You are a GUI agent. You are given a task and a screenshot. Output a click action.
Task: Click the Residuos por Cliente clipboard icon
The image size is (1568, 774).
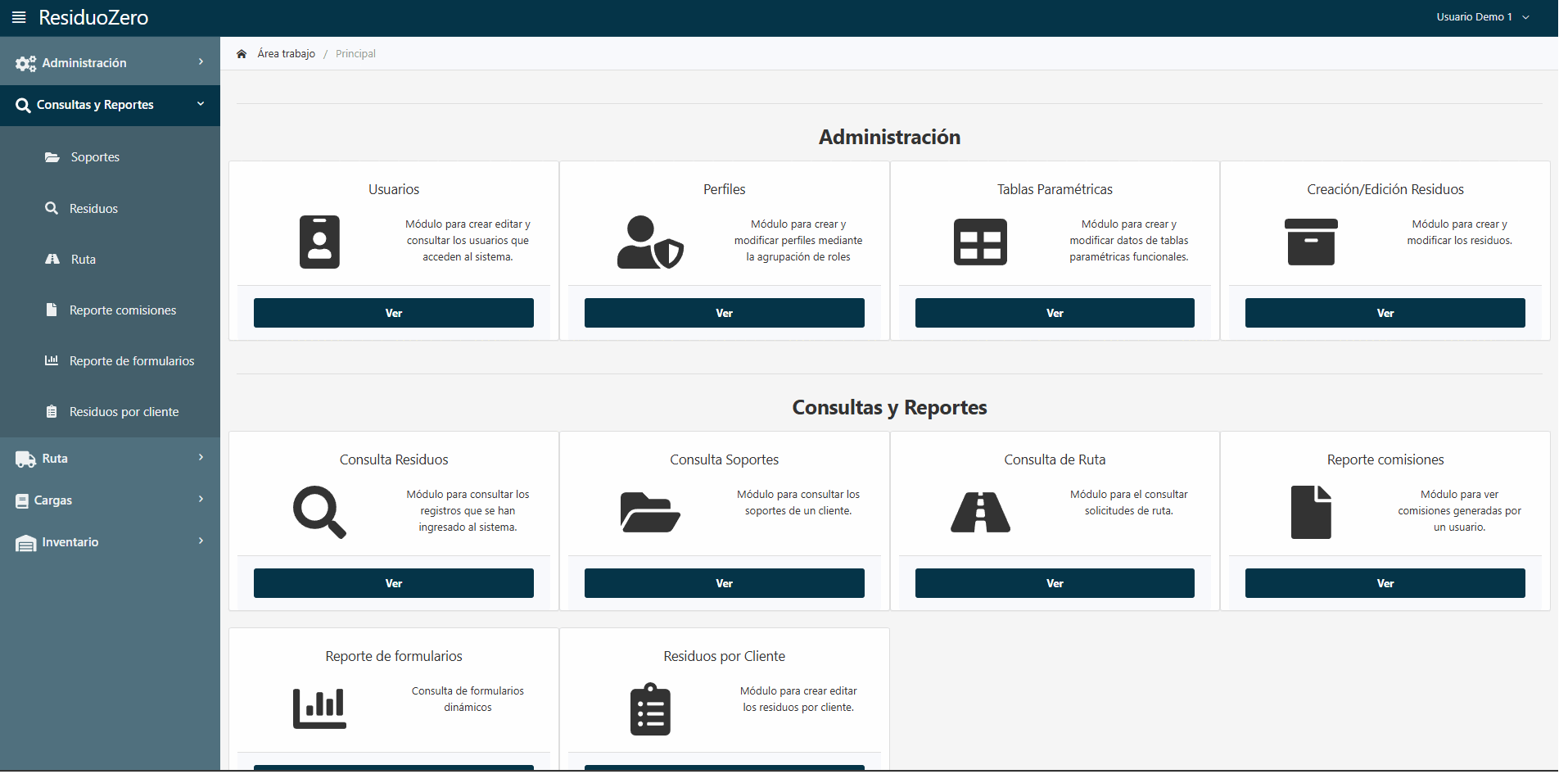(x=650, y=709)
